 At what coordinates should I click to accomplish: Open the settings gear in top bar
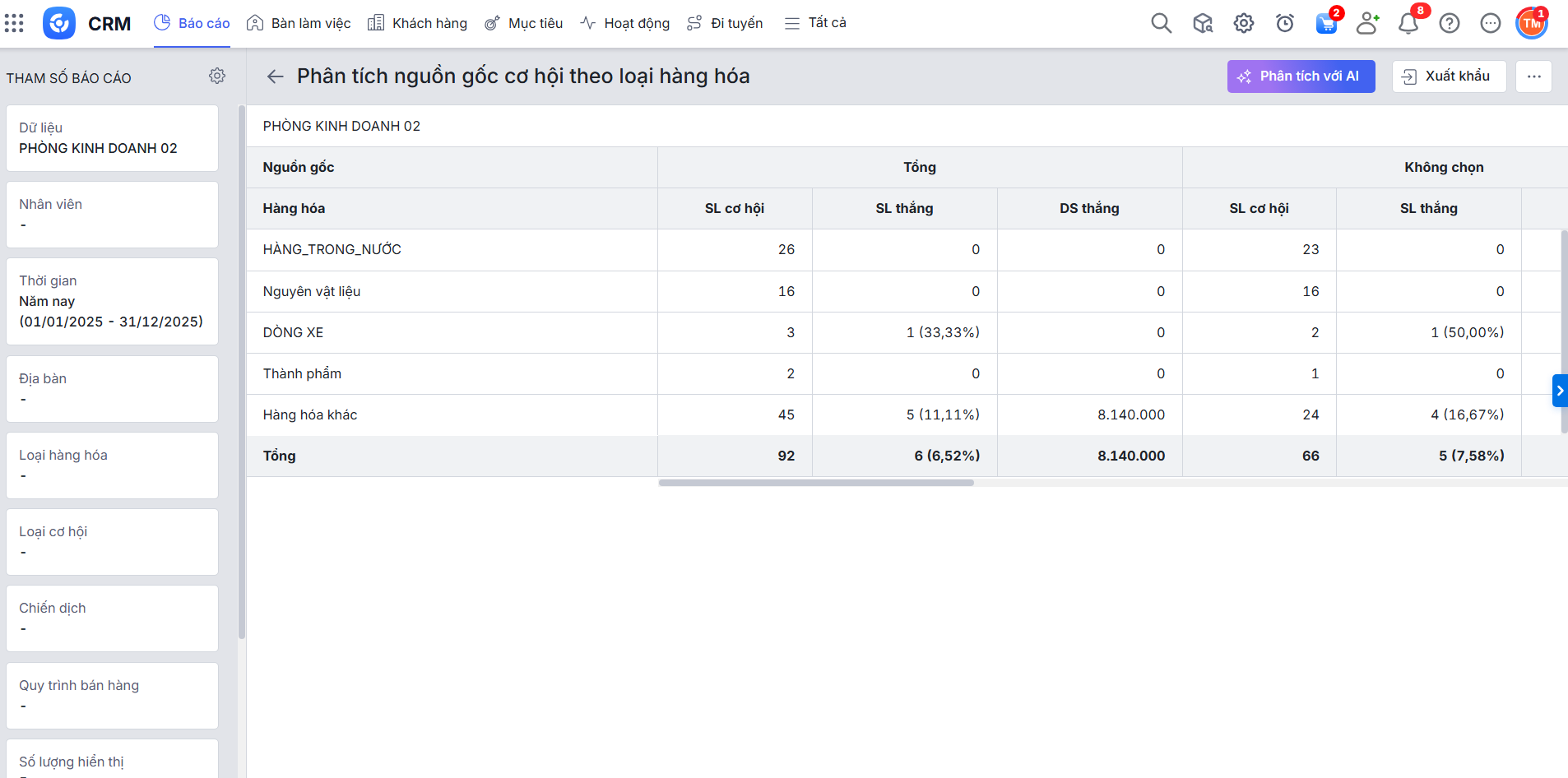coord(1243,23)
